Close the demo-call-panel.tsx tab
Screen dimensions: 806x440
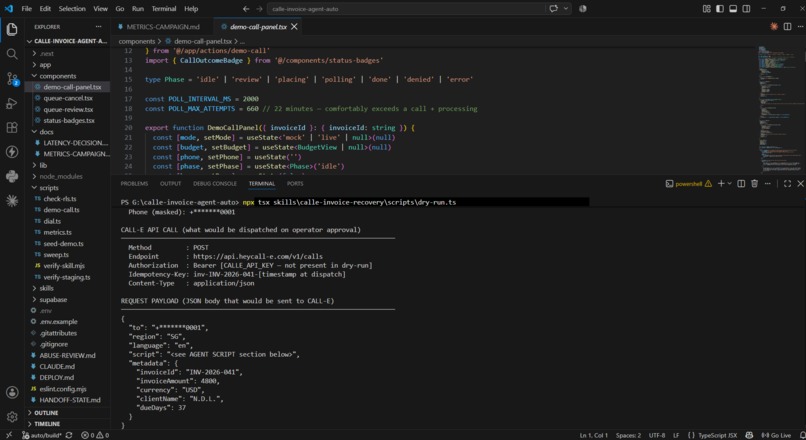pos(294,27)
